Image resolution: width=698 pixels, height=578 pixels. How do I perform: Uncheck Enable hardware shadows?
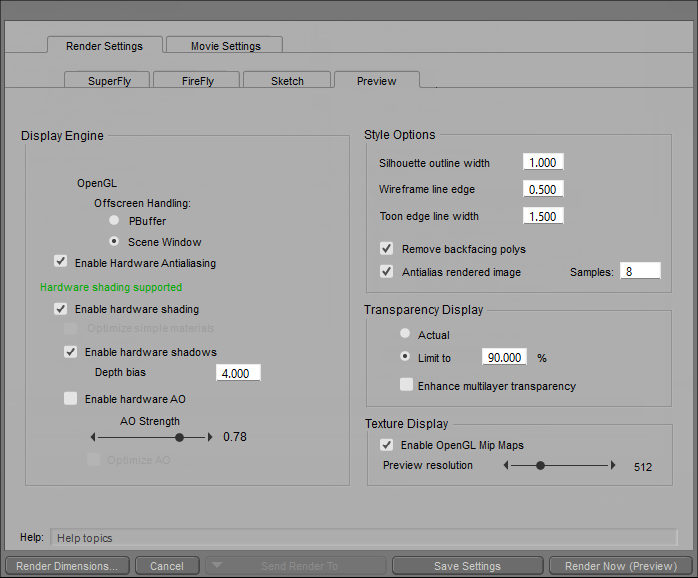pyautogui.click(x=71, y=352)
